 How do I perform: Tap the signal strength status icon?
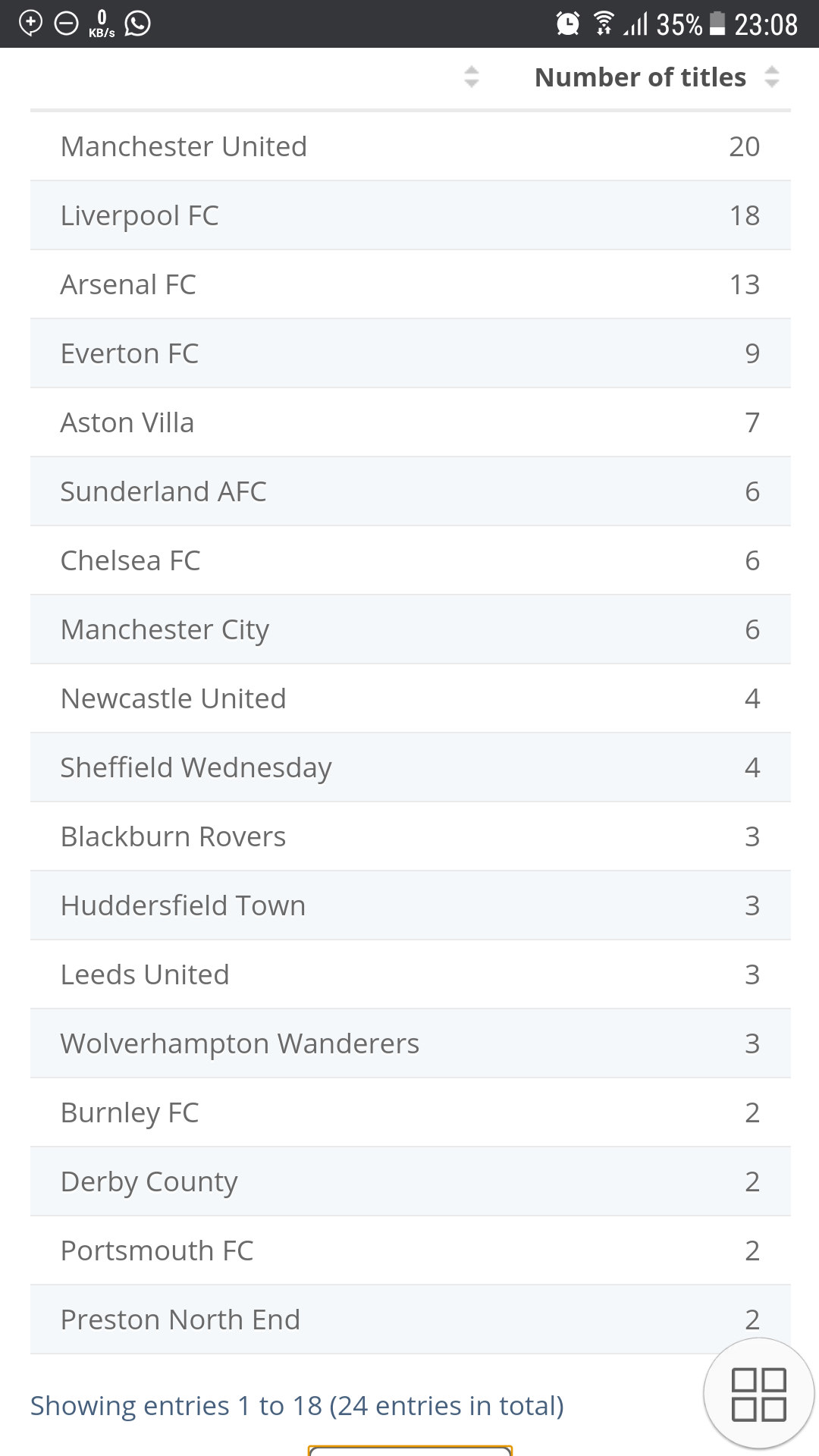635,24
